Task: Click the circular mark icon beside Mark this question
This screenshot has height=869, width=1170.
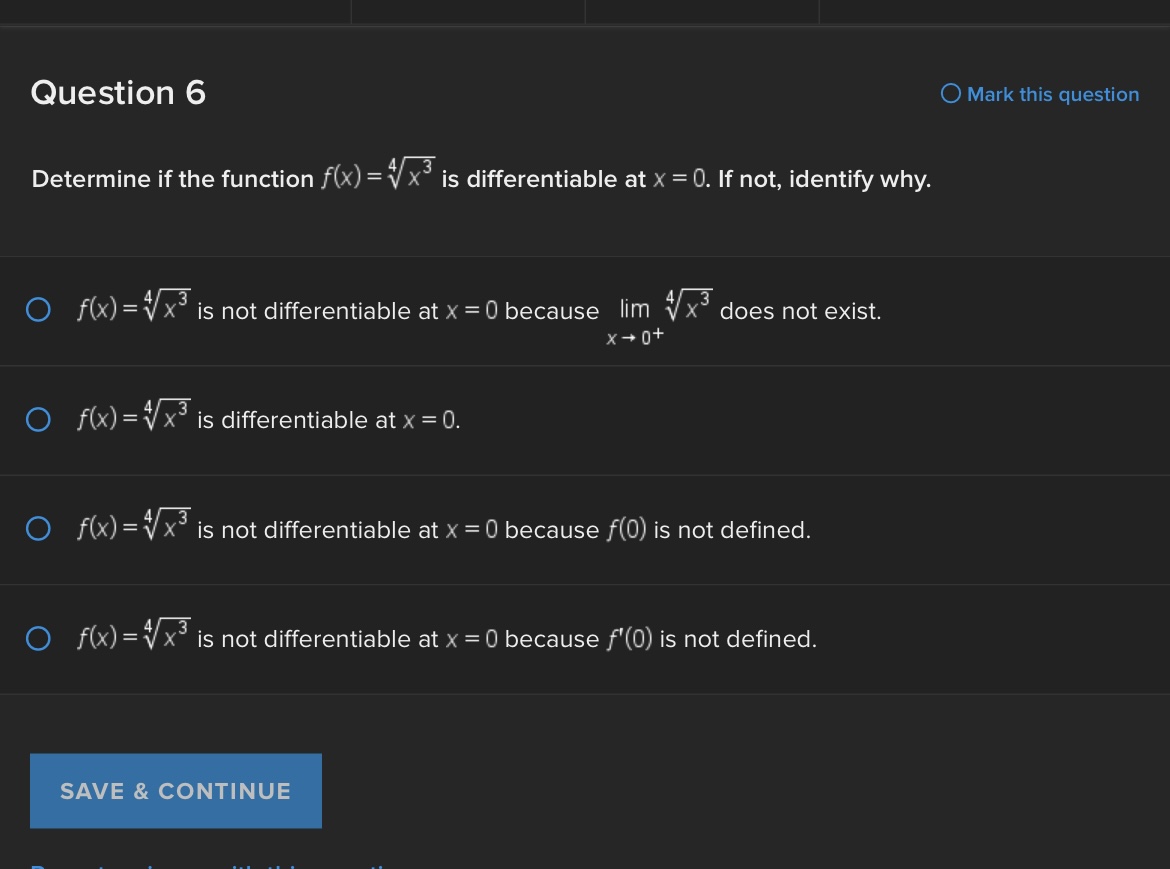Action: click(948, 94)
